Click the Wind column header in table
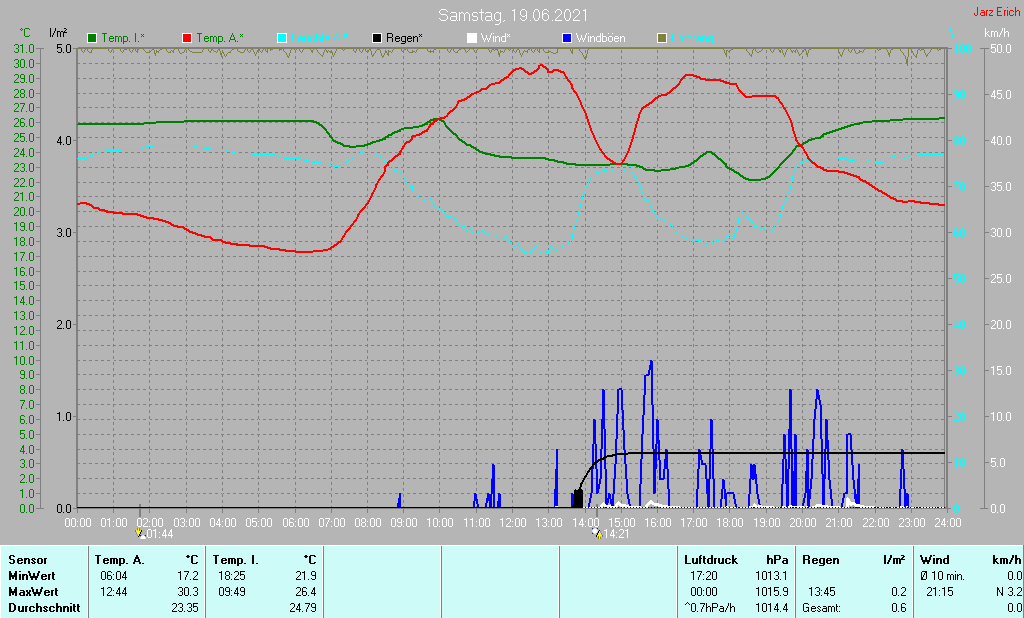This screenshot has height=618, width=1024. (x=934, y=560)
